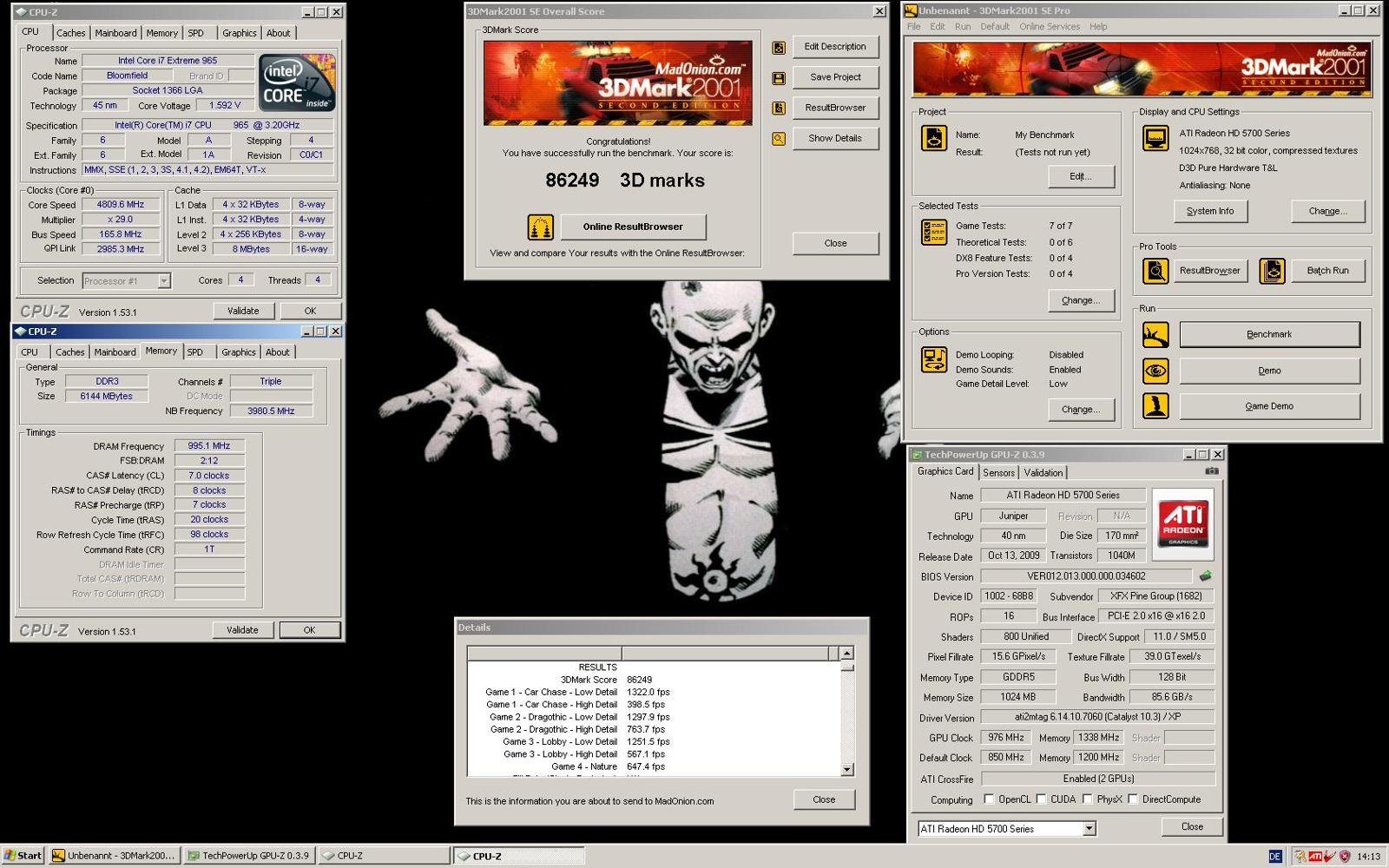Click the Save Project floppy disk icon
The height and width of the screenshot is (868, 1389).
coord(779,78)
